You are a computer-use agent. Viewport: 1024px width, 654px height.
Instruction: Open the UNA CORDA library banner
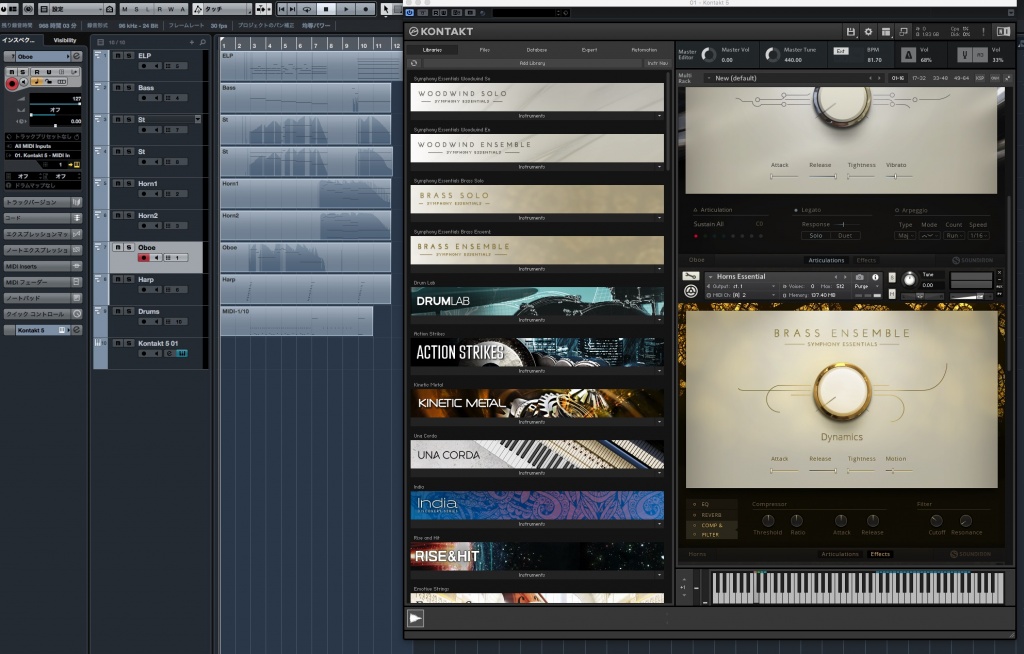click(537, 454)
